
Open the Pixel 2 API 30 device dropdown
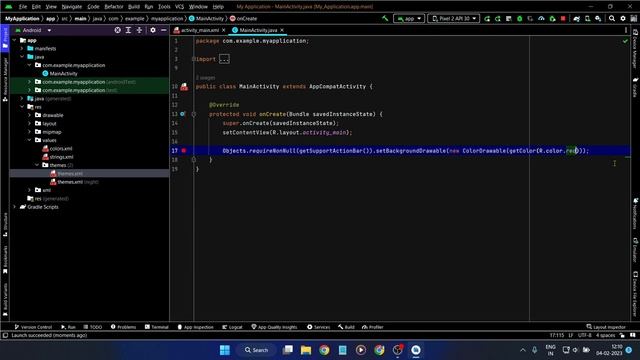pos(453,18)
